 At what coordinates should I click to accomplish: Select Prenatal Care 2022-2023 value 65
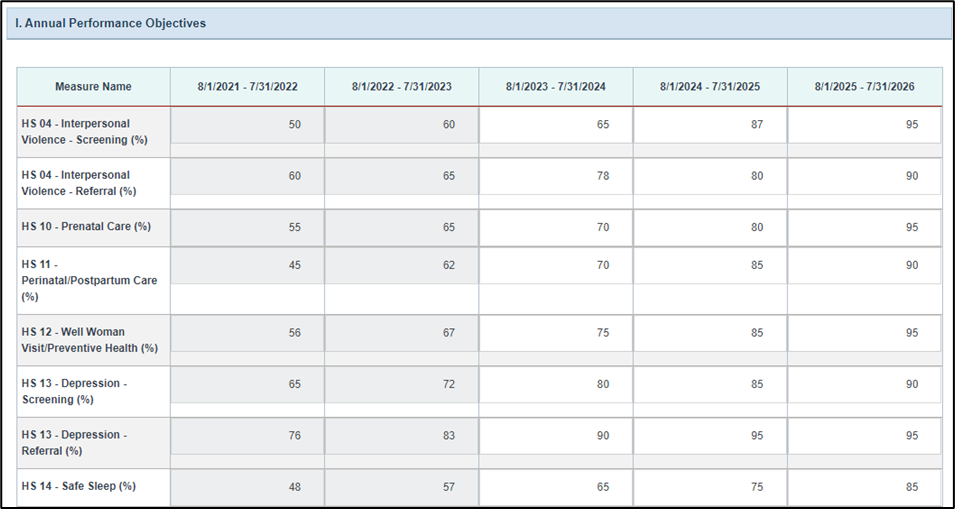[x=401, y=228]
